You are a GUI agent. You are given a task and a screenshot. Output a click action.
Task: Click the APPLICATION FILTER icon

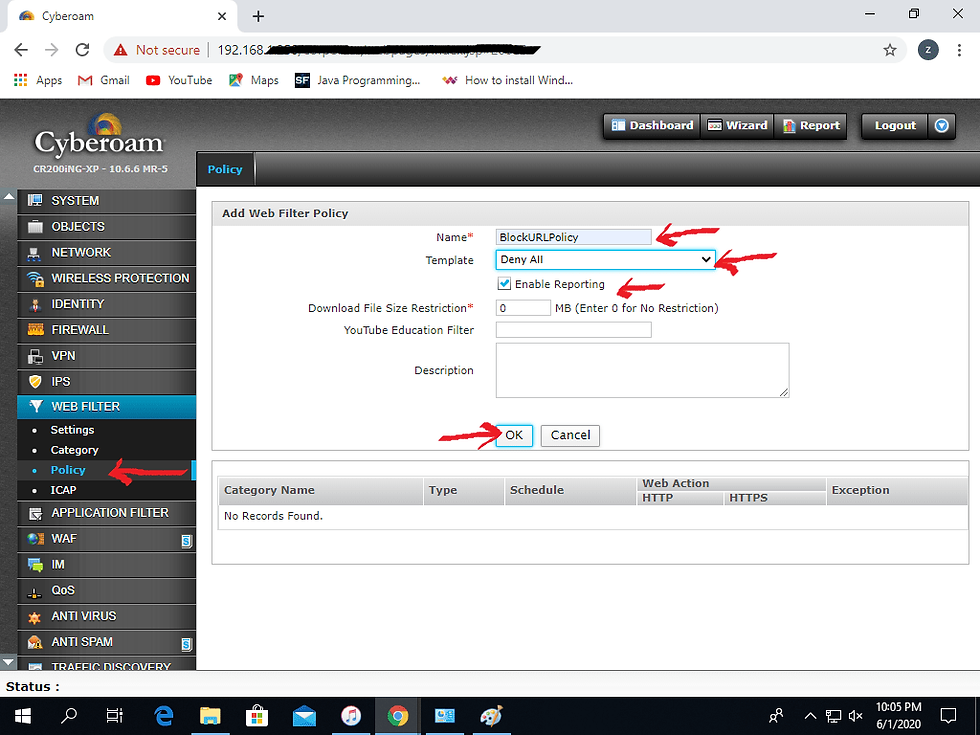(x=35, y=512)
